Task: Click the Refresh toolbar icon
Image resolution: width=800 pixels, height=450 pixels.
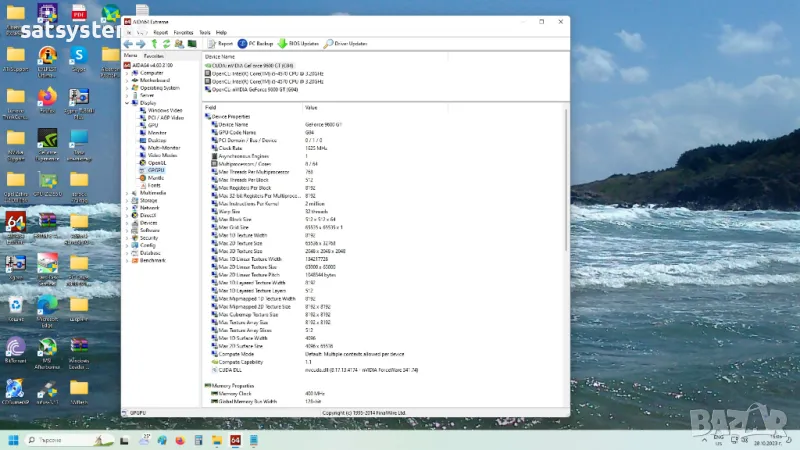Action: tap(166, 44)
